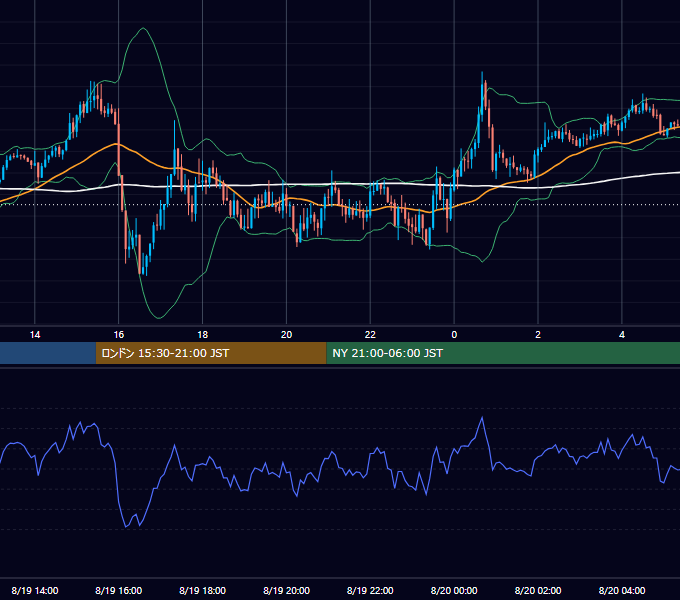Click the 8/19 22:00 time label
This screenshot has width=680, height=600.
click(370, 590)
